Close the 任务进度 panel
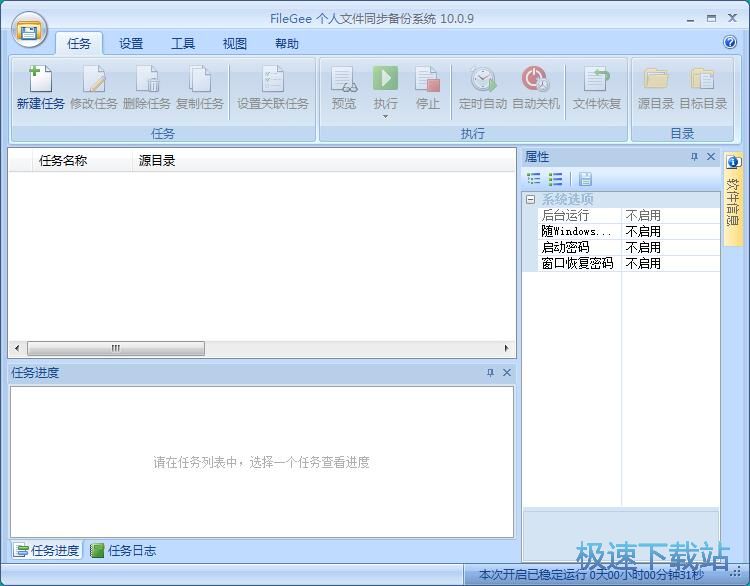The height and width of the screenshot is (586, 750). 507,372
